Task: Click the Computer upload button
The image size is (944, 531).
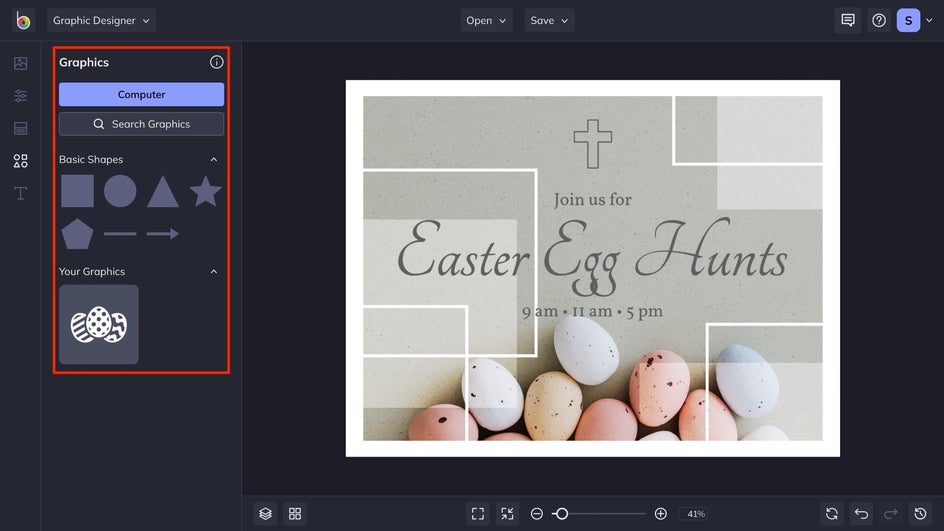Action: pos(141,94)
